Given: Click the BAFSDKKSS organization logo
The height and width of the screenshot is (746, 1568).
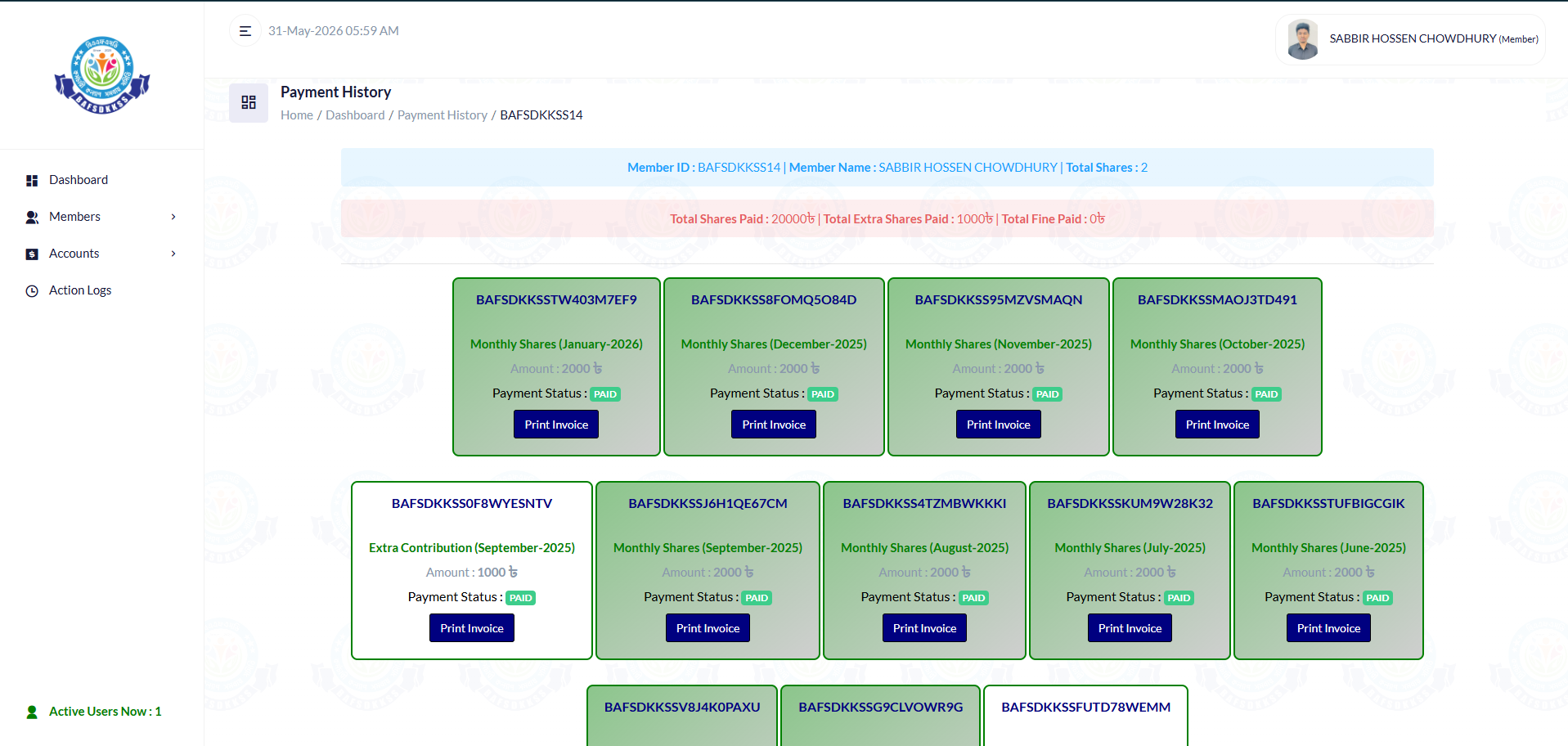Looking at the screenshot, I should pyautogui.click(x=102, y=75).
